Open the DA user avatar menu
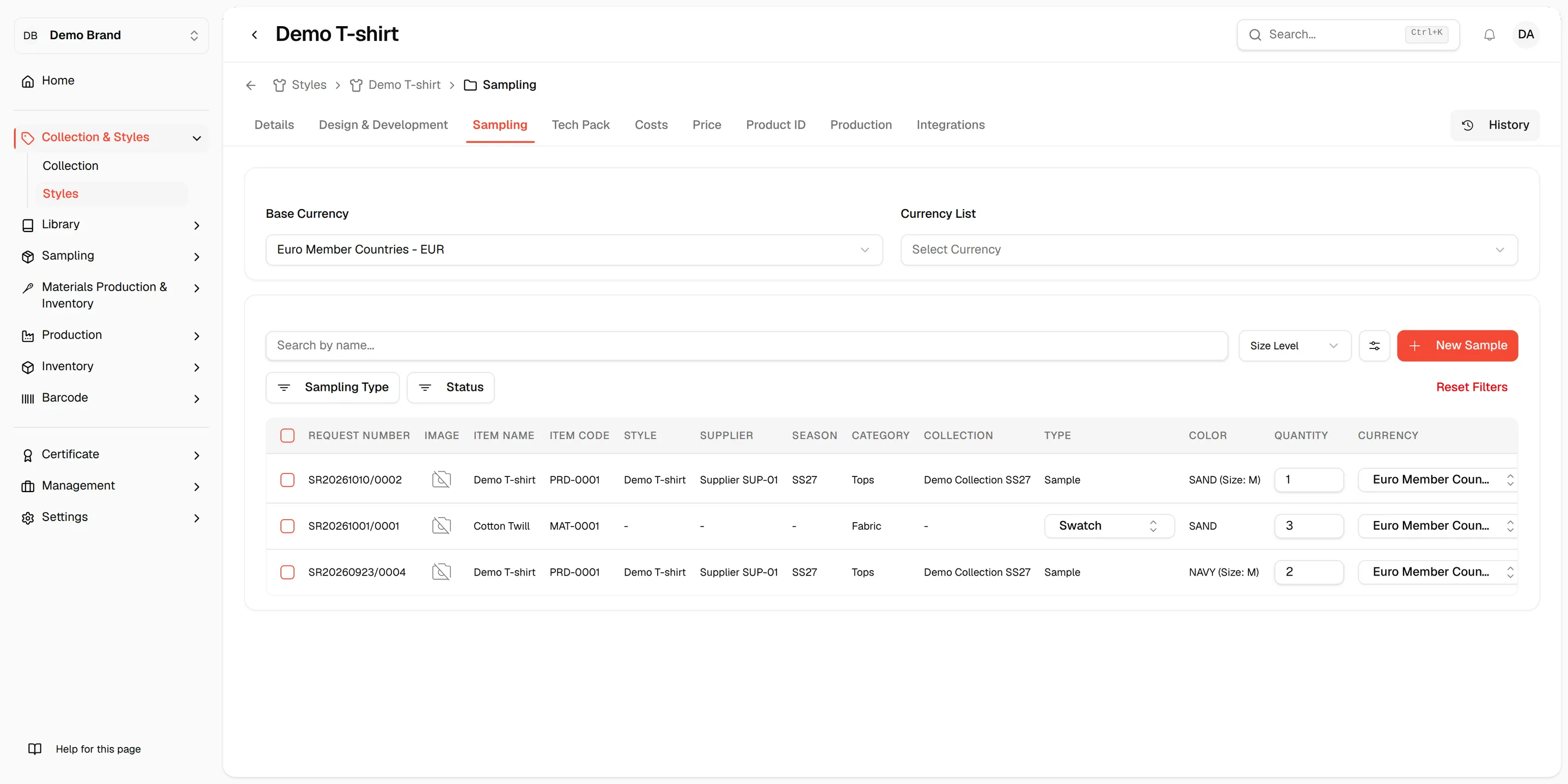Viewport: 1568px width, 784px height. pyautogui.click(x=1526, y=35)
